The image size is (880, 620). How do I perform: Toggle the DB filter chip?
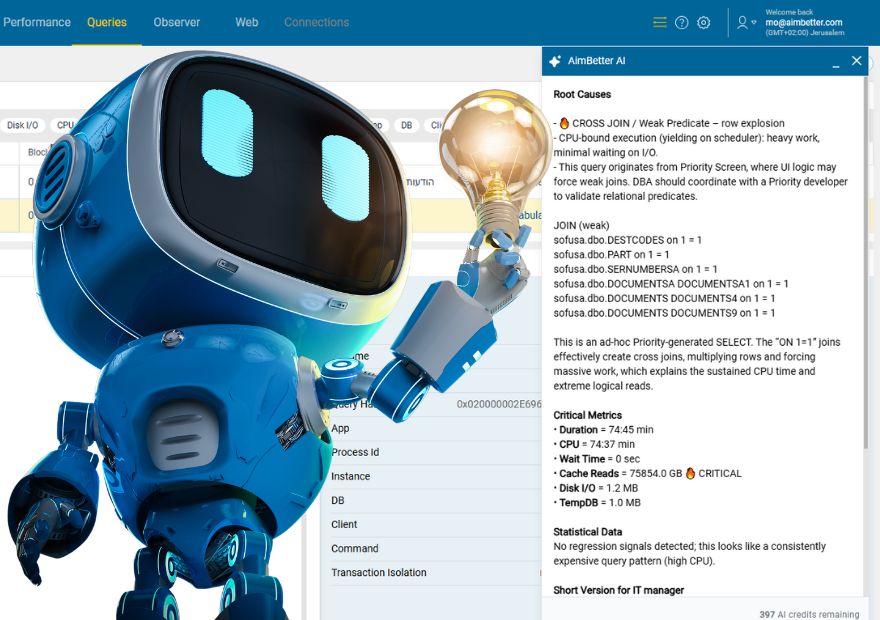click(x=406, y=125)
